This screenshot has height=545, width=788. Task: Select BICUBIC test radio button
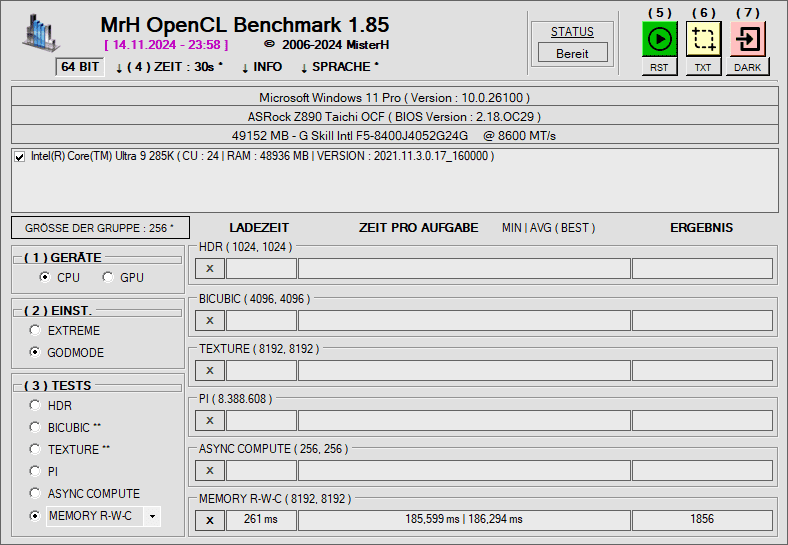click(35, 427)
